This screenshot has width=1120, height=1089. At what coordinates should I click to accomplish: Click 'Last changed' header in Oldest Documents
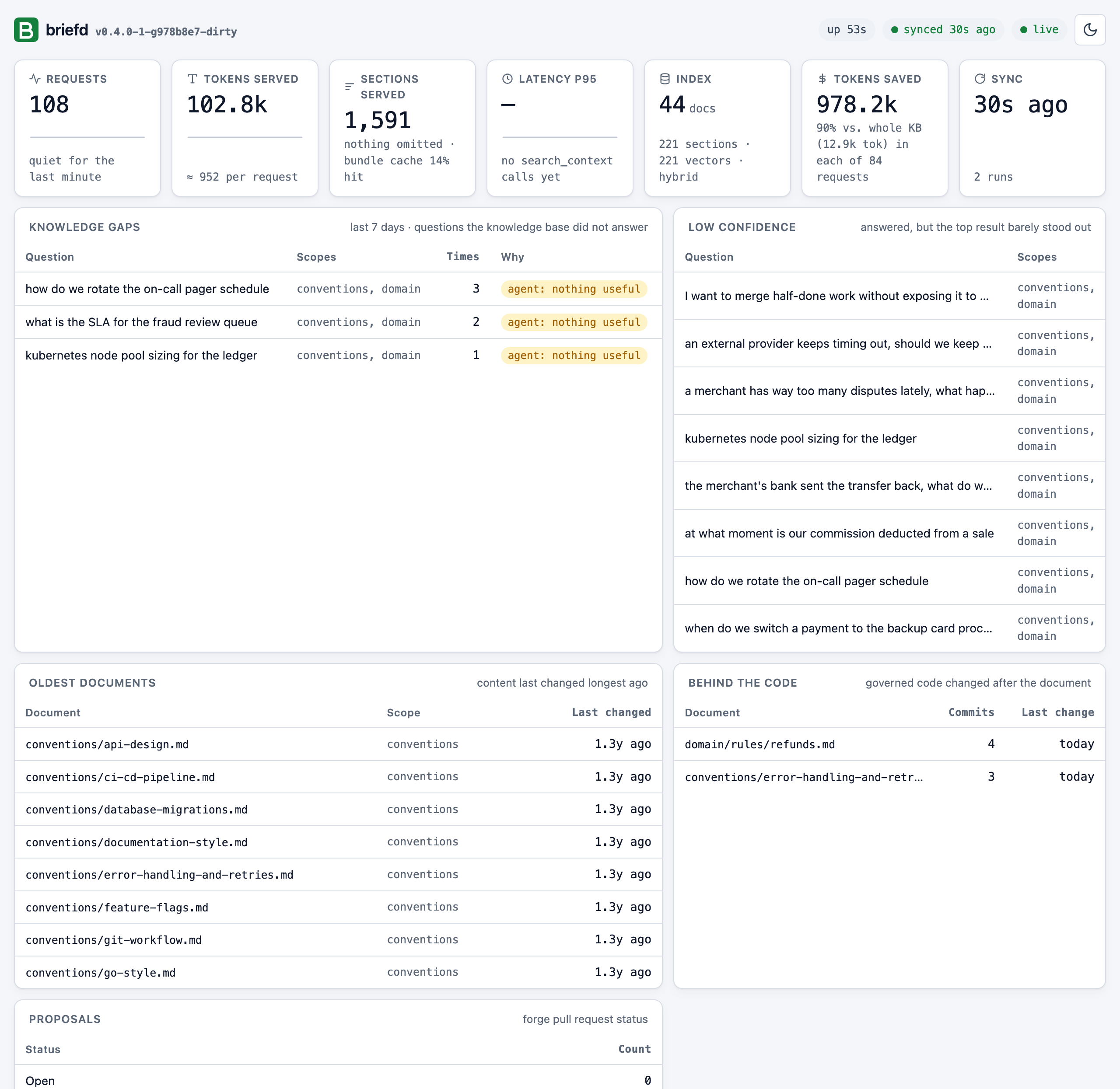612,712
